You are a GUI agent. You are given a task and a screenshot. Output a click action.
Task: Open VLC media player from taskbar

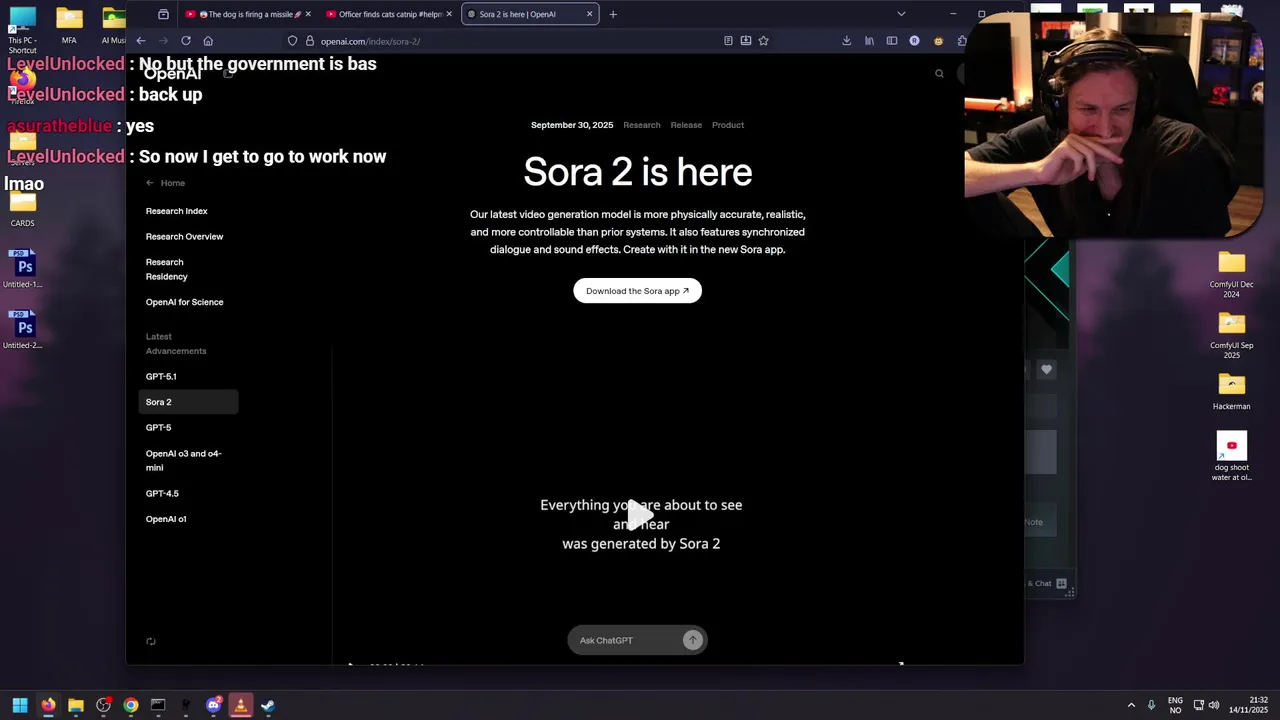click(x=240, y=705)
